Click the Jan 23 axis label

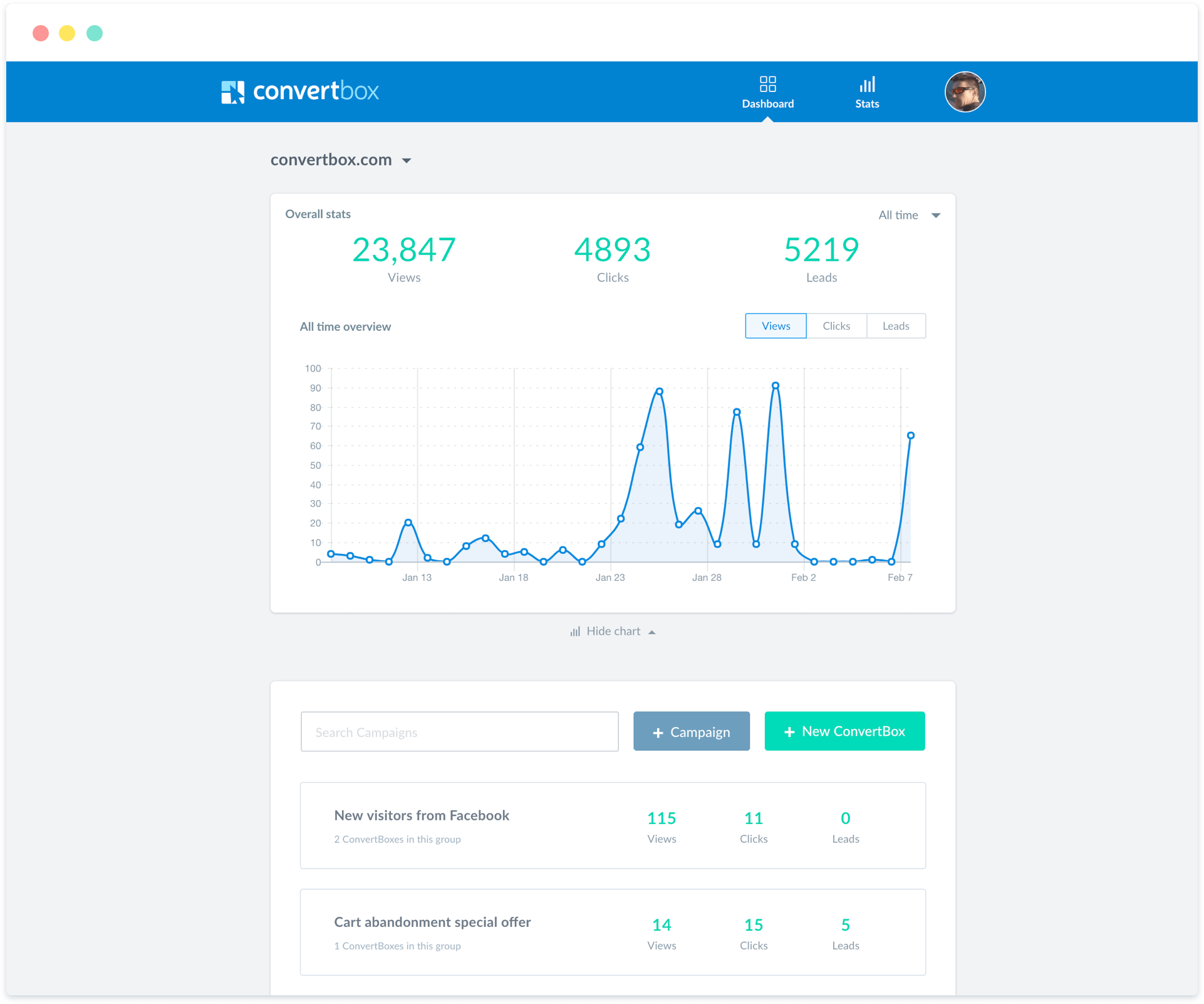pos(610,577)
